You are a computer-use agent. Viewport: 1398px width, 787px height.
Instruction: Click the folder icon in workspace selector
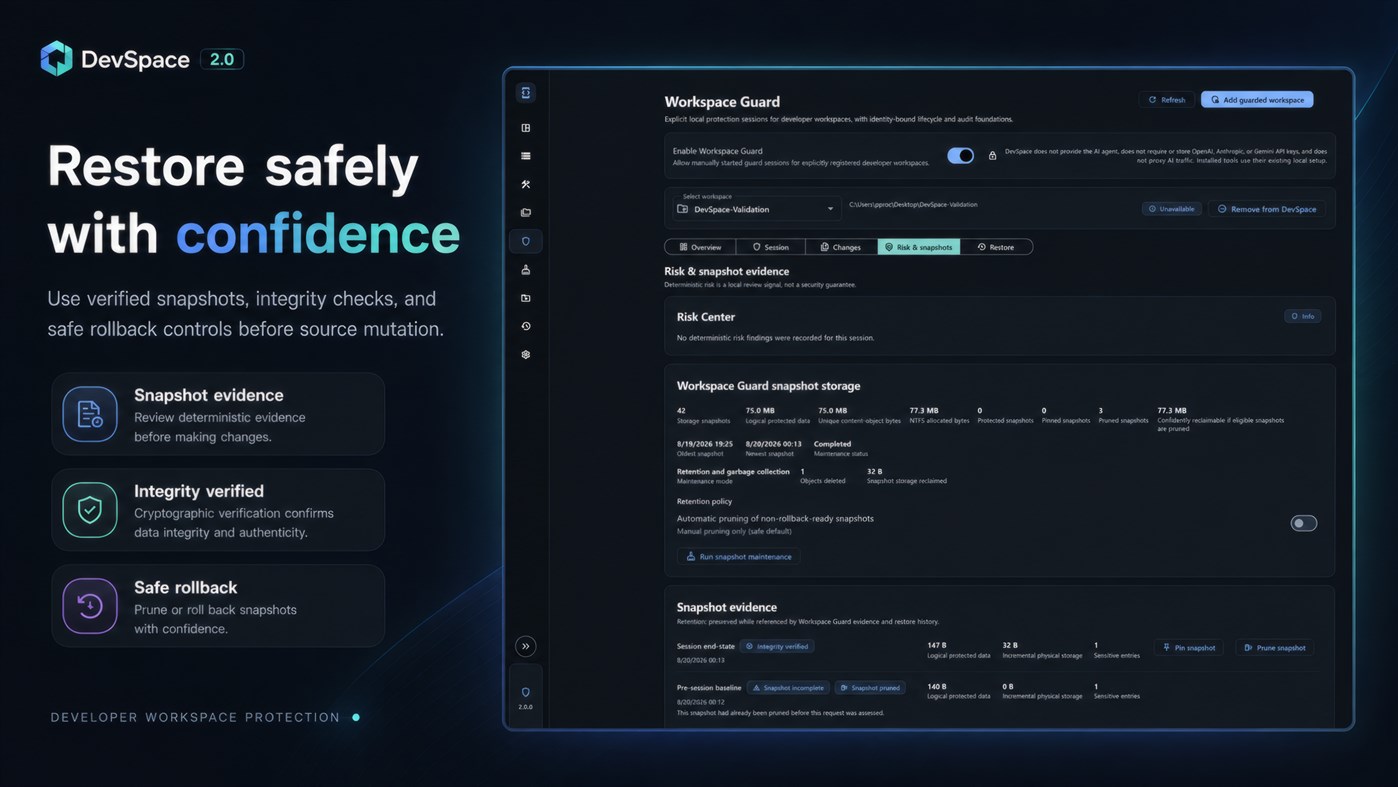coord(683,209)
